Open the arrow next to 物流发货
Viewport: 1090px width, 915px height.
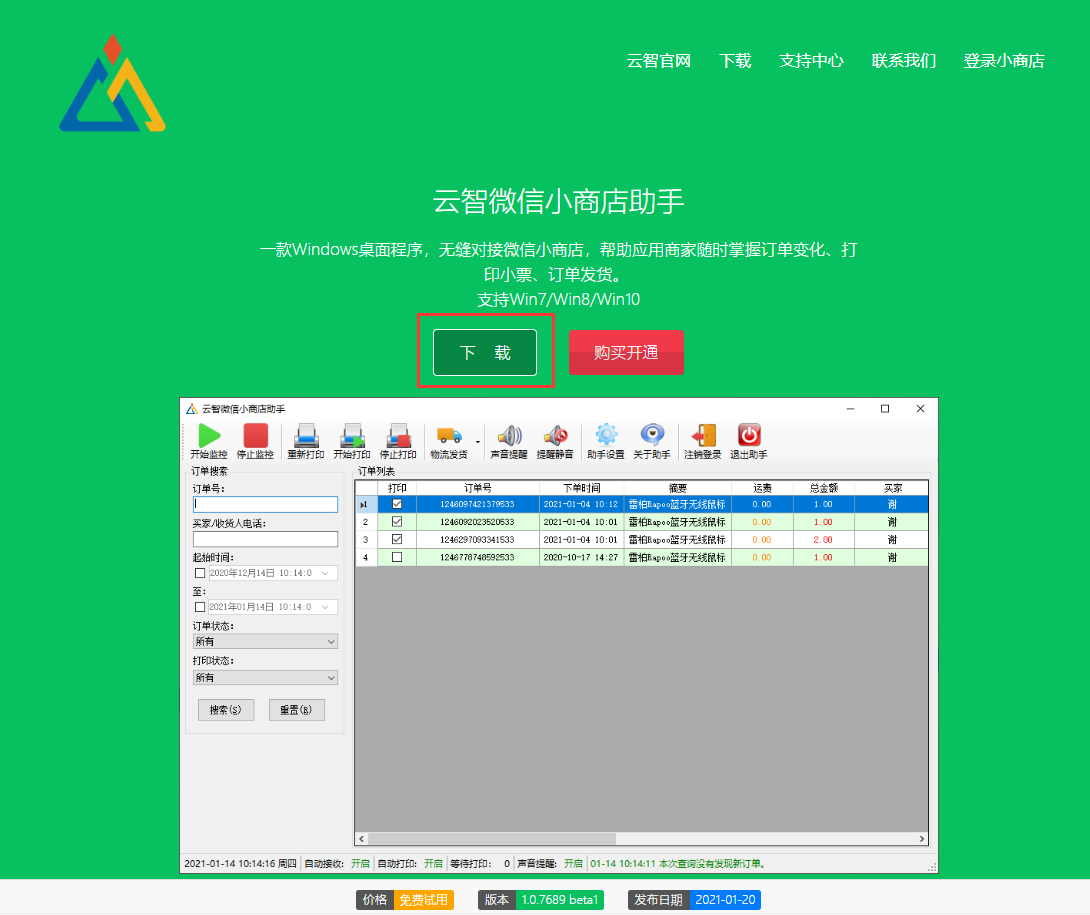478,442
